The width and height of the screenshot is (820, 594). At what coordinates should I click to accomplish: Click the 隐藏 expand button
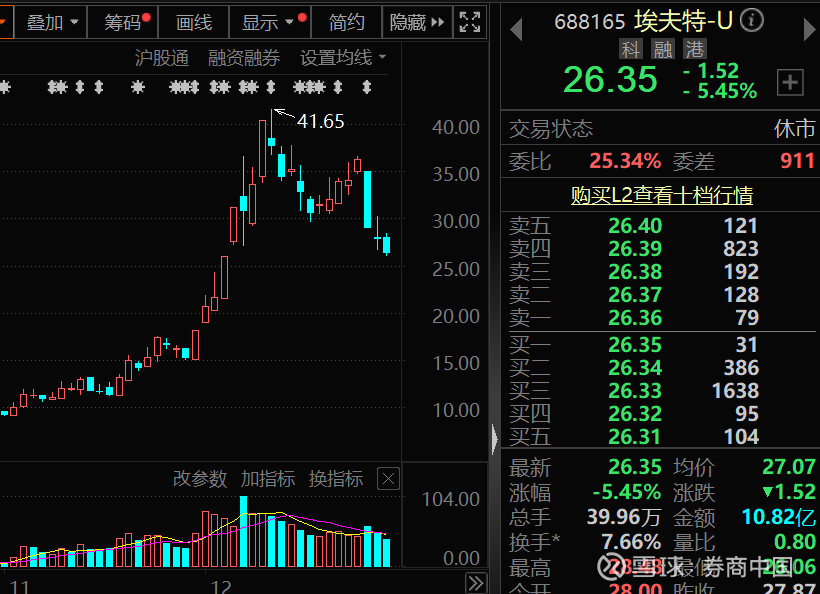click(x=417, y=22)
